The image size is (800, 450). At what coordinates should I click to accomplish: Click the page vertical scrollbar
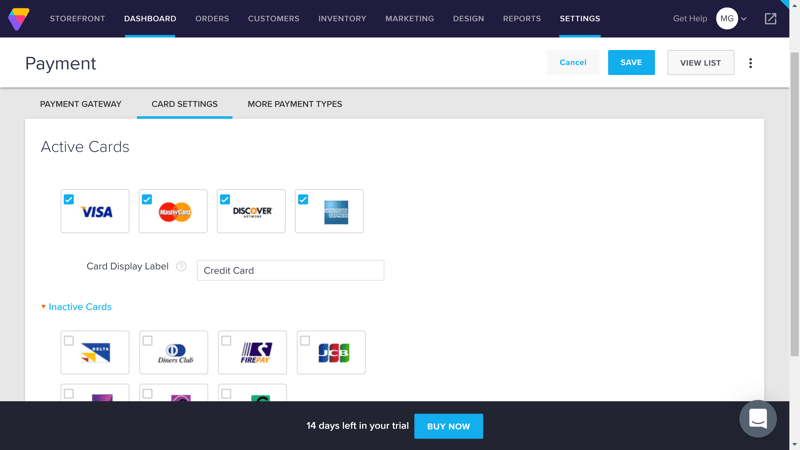click(x=794, y=204)
